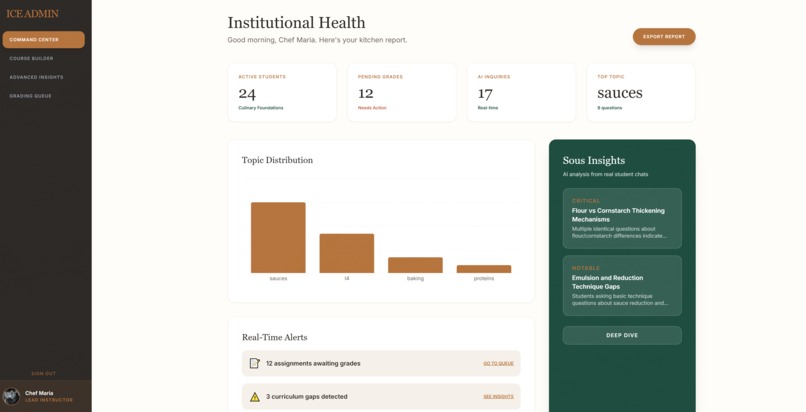The image size is (806, 412).
Task: Select the Top Topic sauces card
Action: [x=640, y=92]
